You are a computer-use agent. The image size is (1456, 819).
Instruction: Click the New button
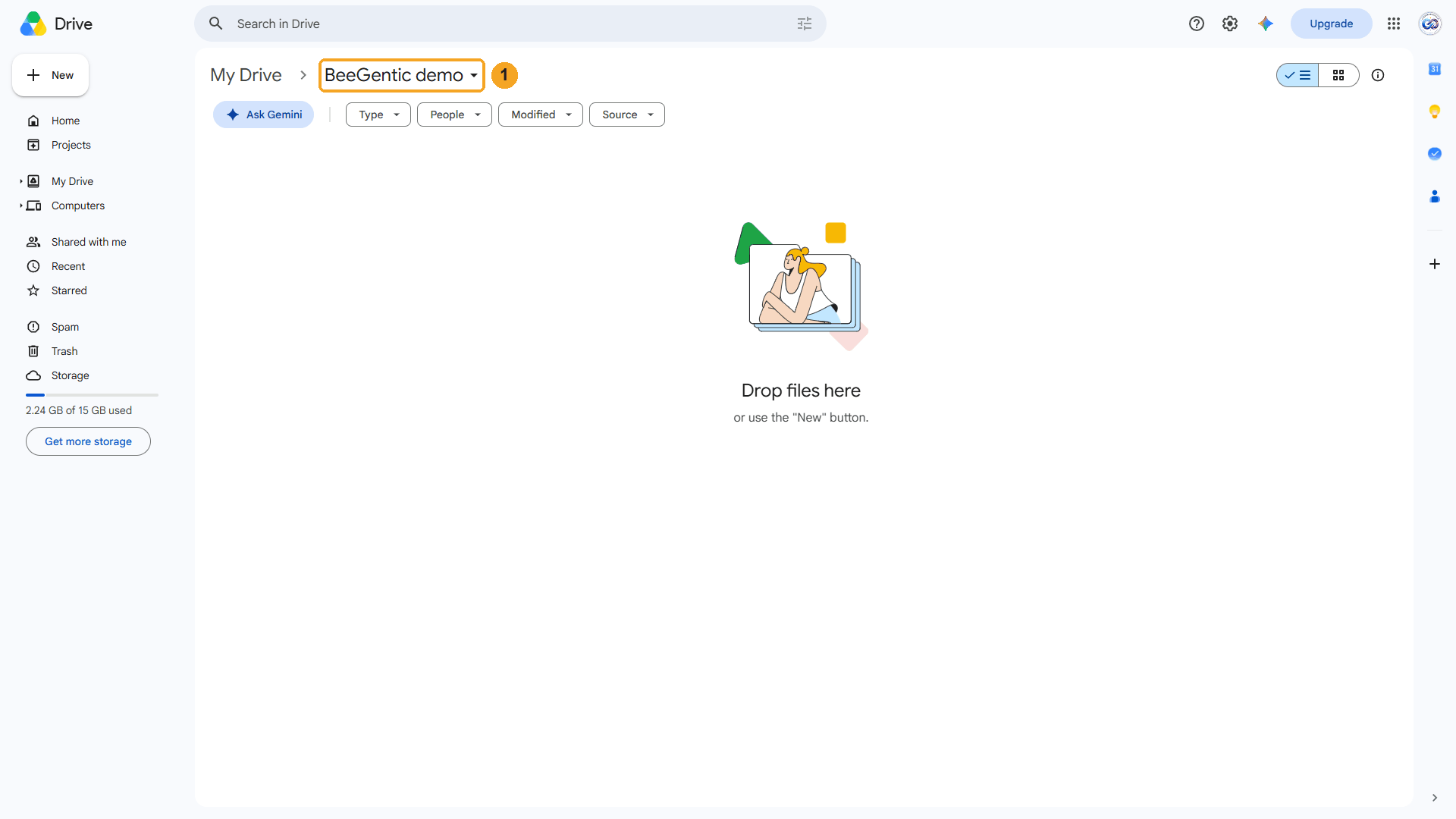coord(50,75)
